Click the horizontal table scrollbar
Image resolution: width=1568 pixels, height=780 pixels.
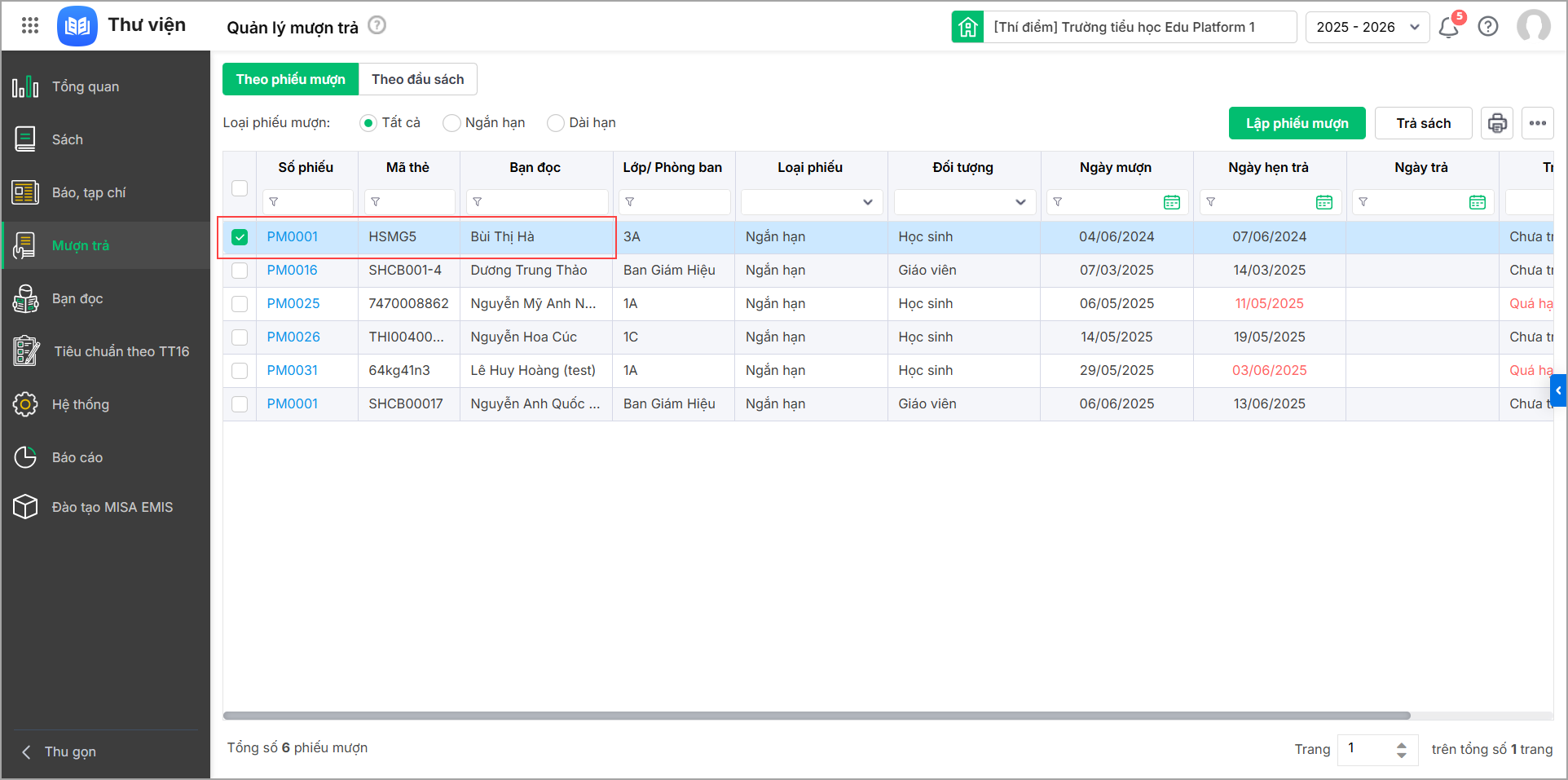pyautogui.click(x=817, y=716)
